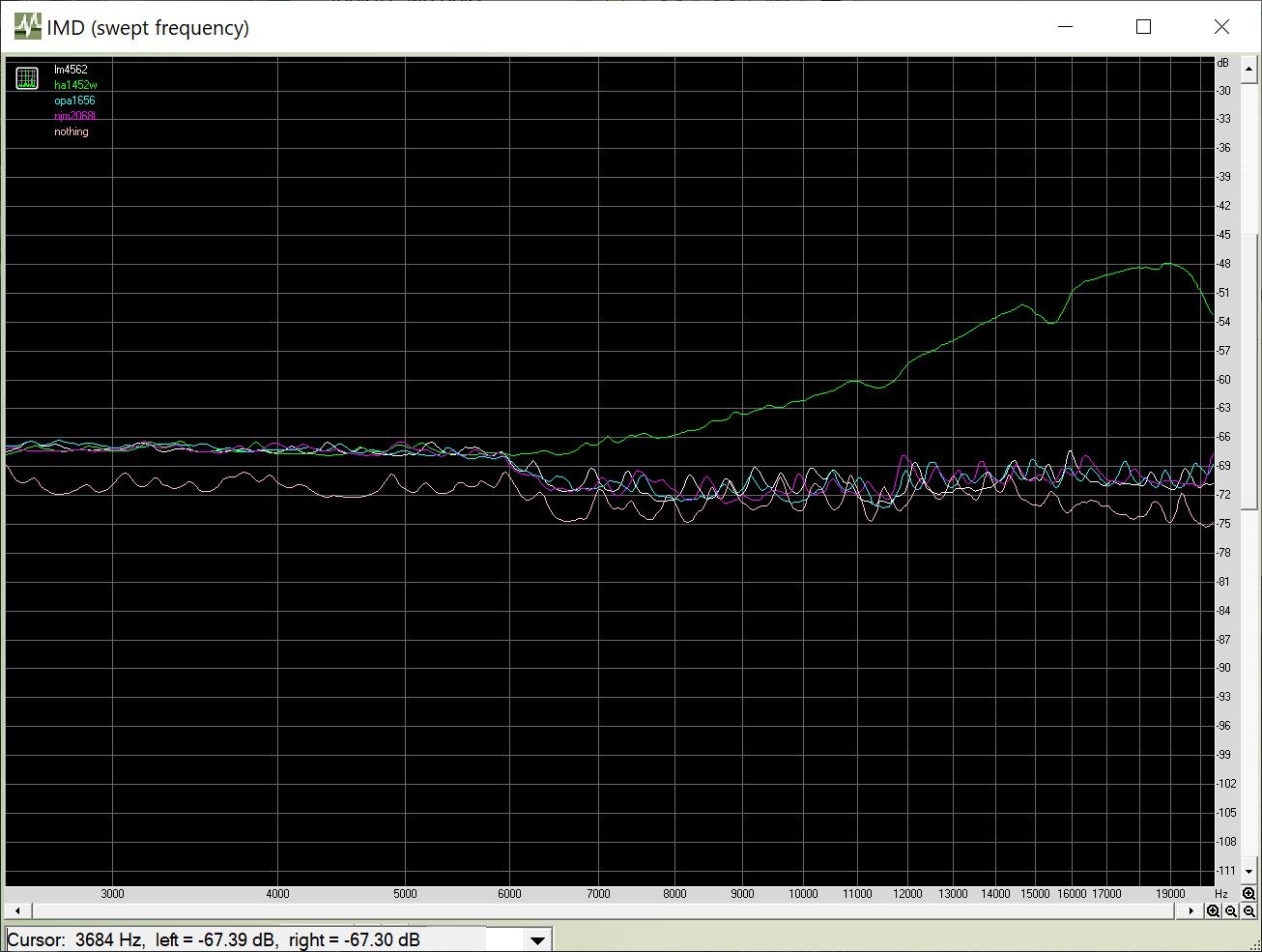Select the green ha1452w legend entry

(75, 85)
